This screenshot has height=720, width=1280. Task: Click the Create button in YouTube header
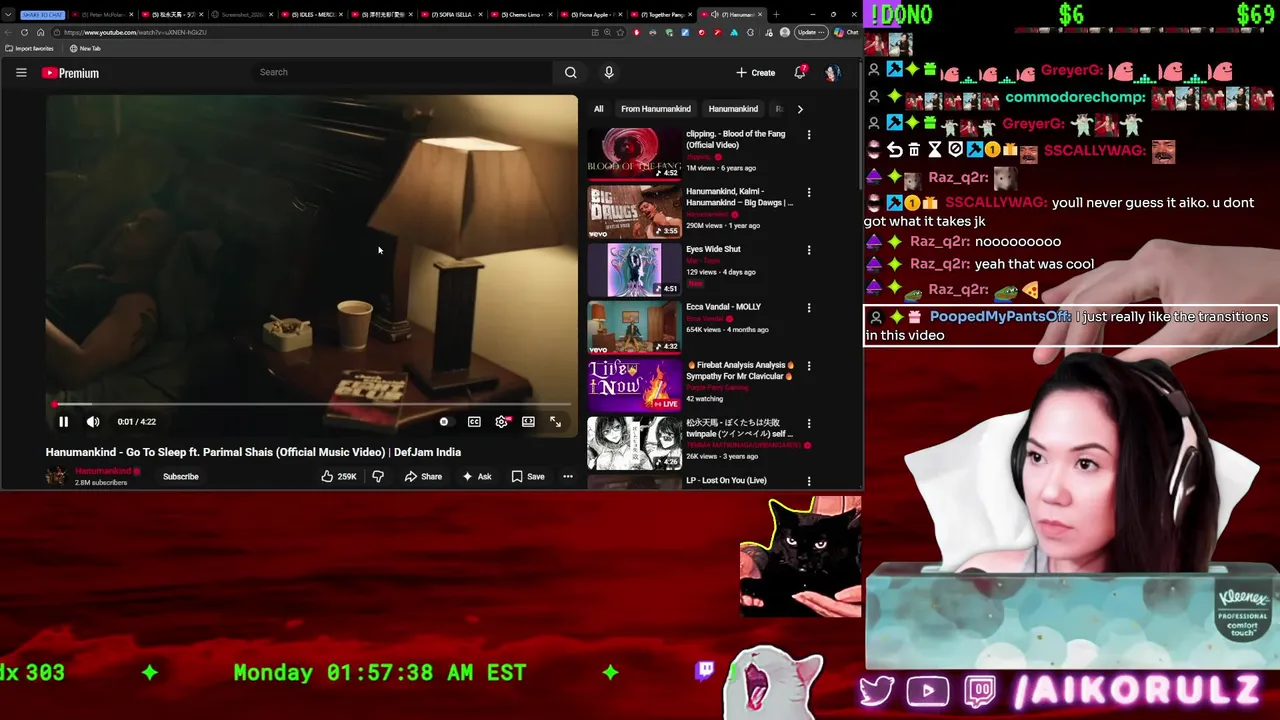click(756, 72)
